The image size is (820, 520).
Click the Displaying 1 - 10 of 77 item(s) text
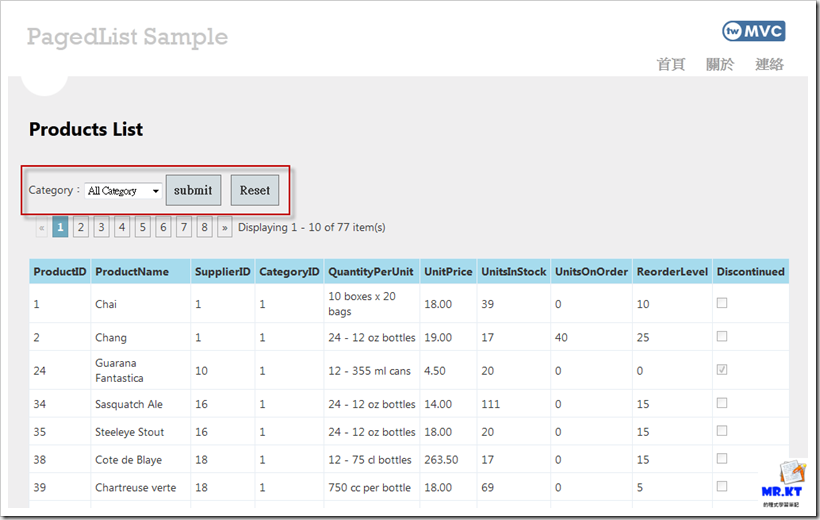[x=312, y=228]
